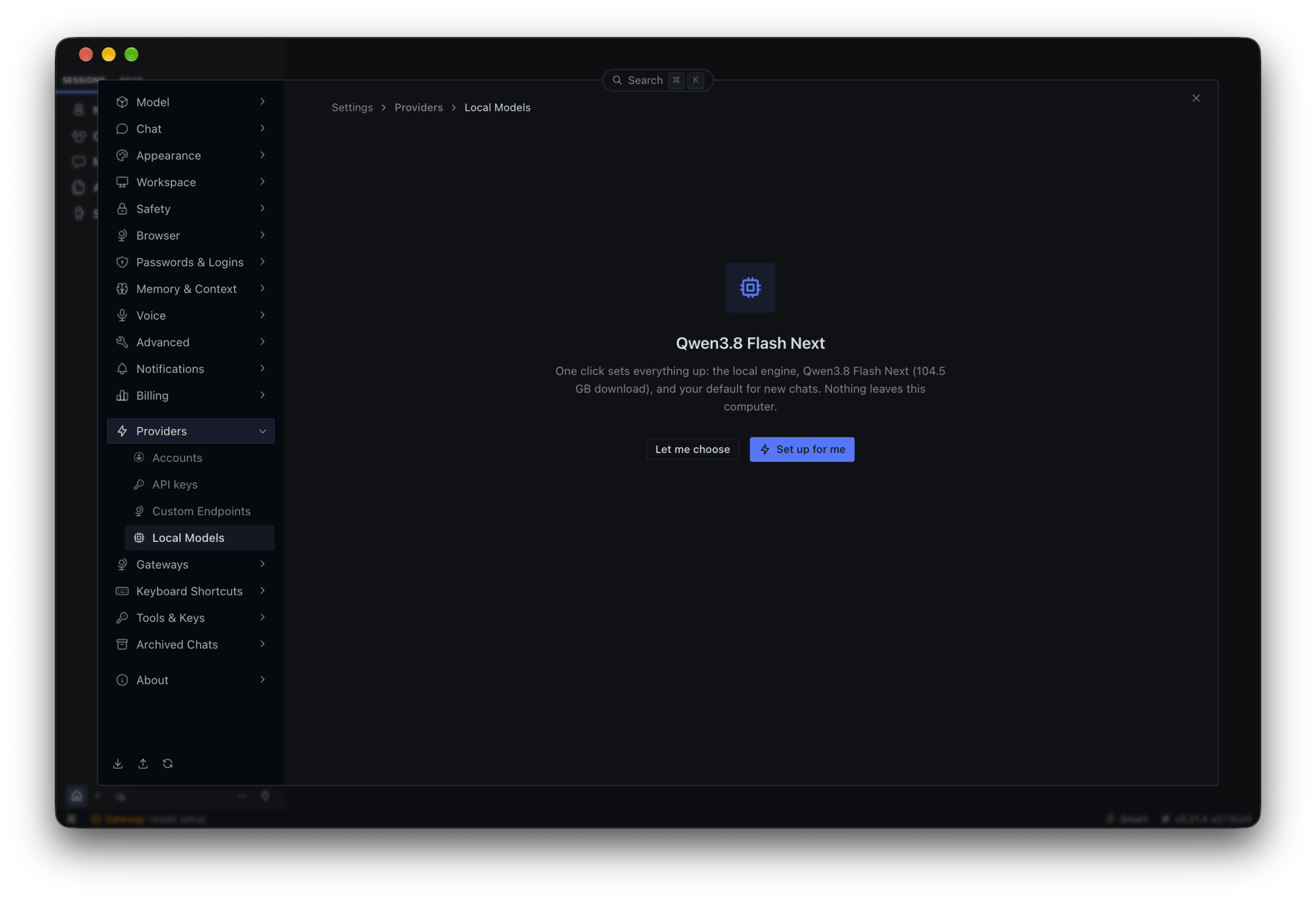
Task: Click the Memory & Context brain icon
Action: pos(122,288)
